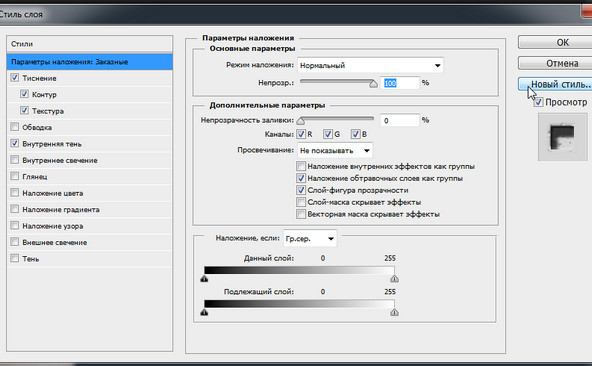Uncheck Наложение обтравочных слоев как группы
Image resolution: width=592 pixels, height=366 pixels.
(301, 178)
